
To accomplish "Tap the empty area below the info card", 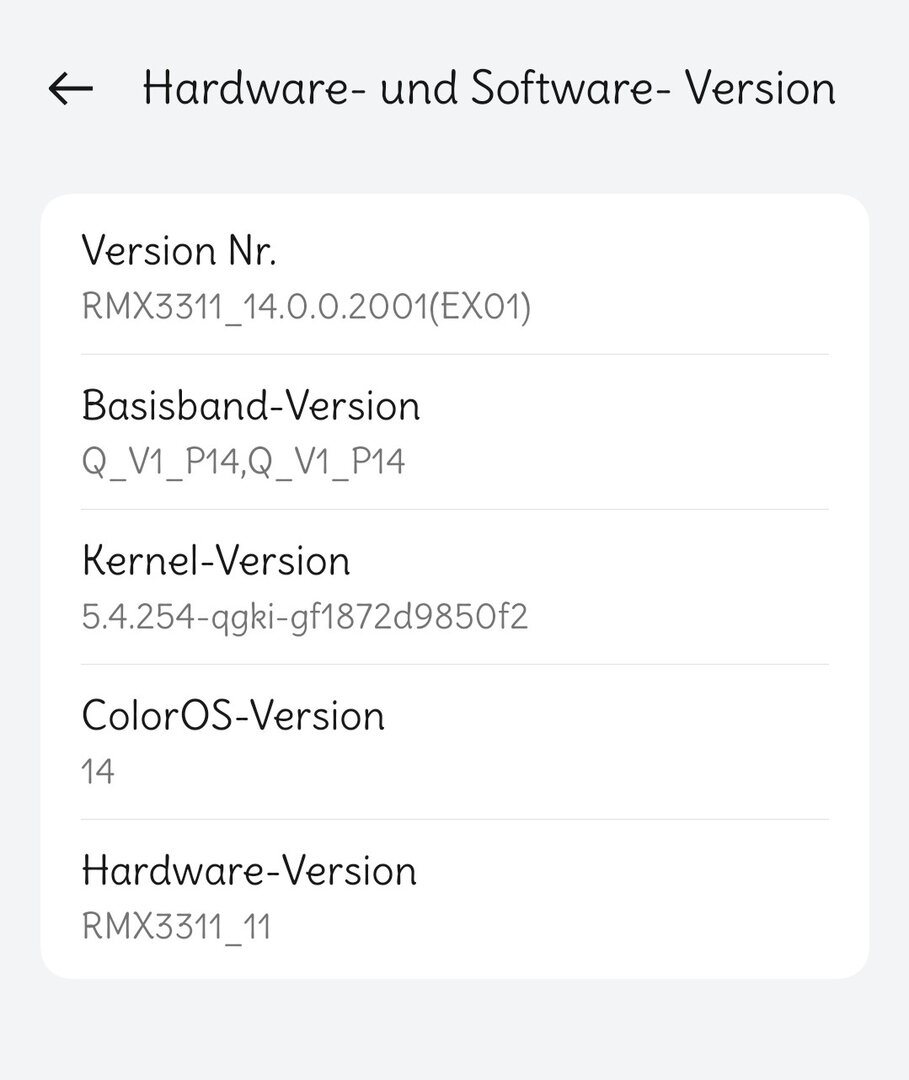I will click(x=455, y=1030).
